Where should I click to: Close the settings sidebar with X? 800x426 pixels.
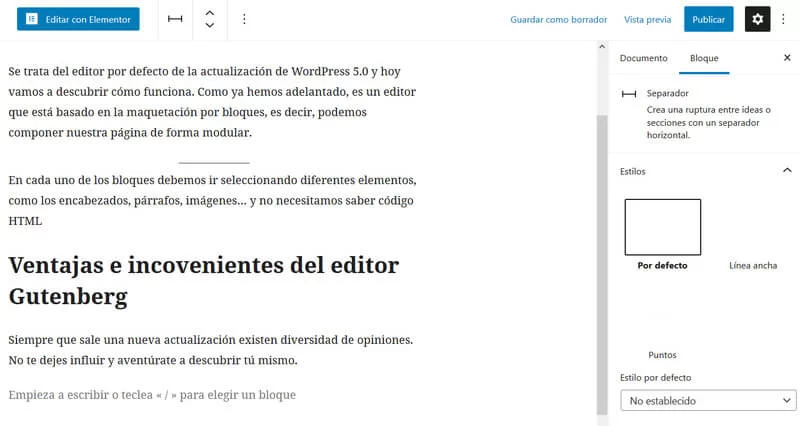[x=787, y=58]
